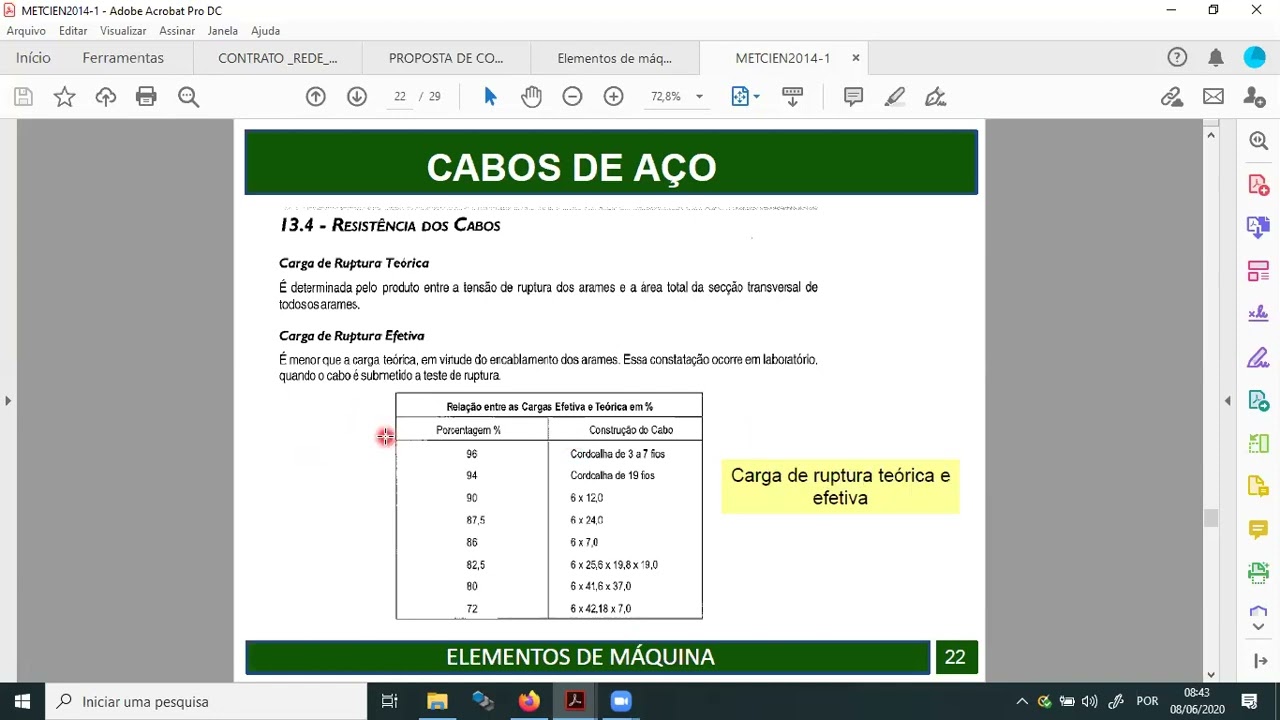
Task: Activate the hand pan tool
Action: point(531,97)
